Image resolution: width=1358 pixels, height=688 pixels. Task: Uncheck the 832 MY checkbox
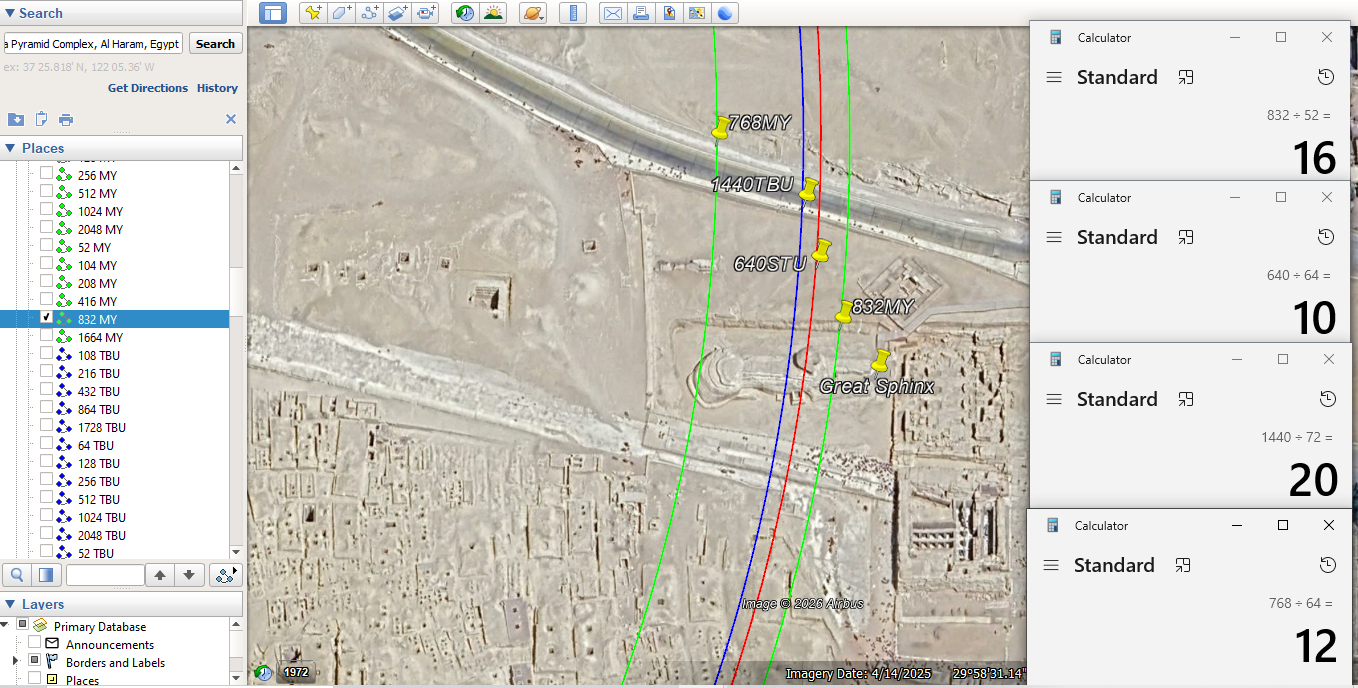tap(46, 317)
